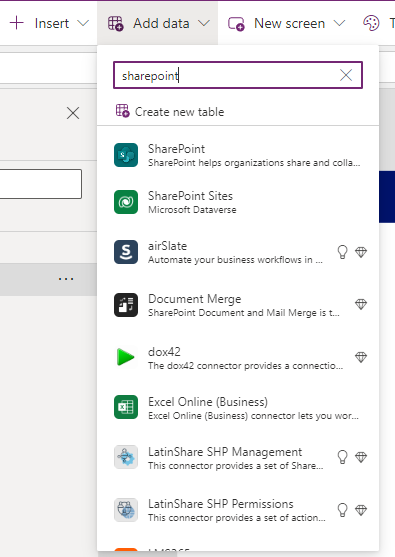Select the Excel Online (Business) icon
This screenshot has height=557, width=395.
126,407
